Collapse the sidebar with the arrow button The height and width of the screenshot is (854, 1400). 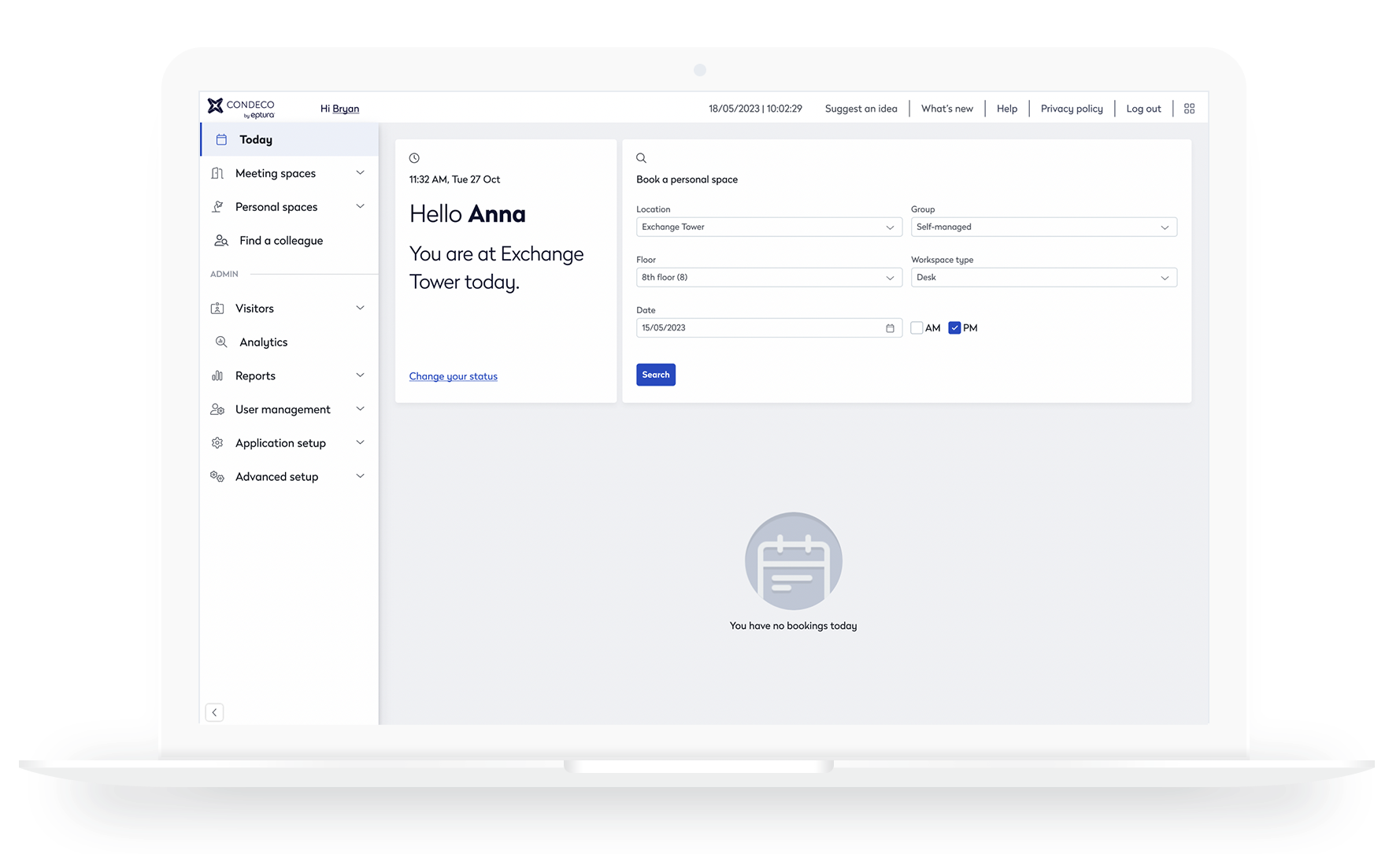click(214, 712)
